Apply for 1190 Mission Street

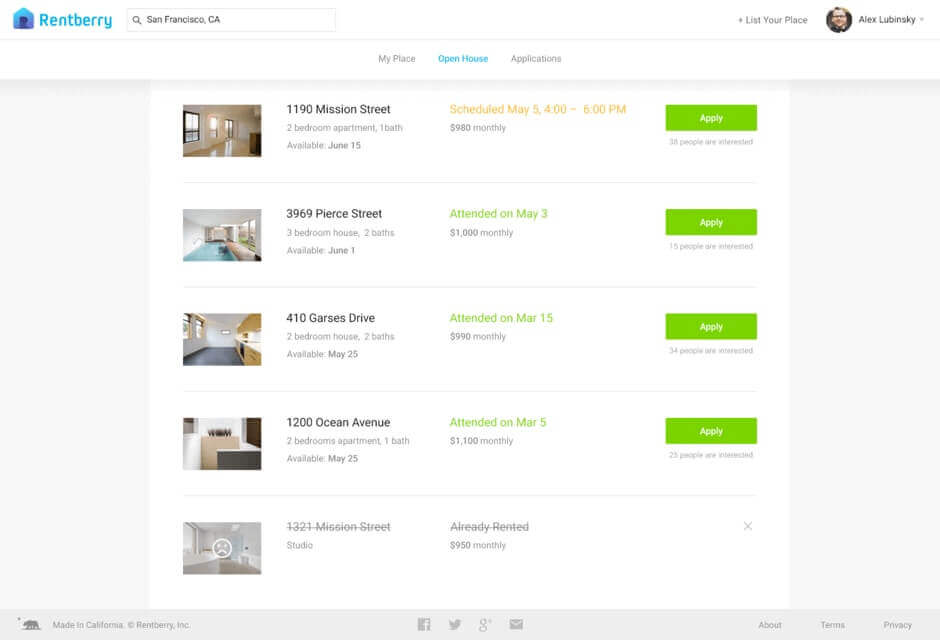tap(711, 118)
